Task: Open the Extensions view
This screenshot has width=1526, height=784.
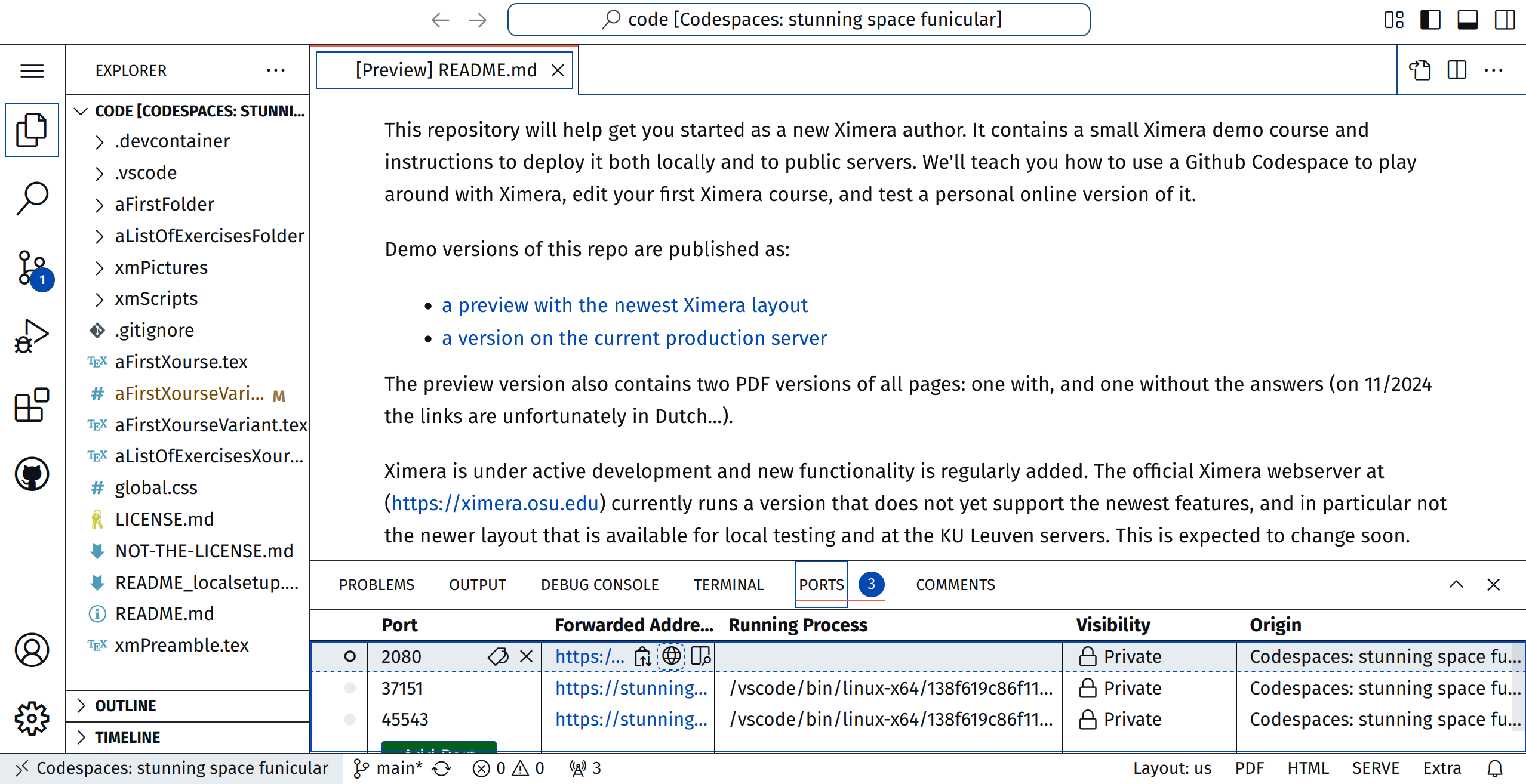Action: click(32, 405)
